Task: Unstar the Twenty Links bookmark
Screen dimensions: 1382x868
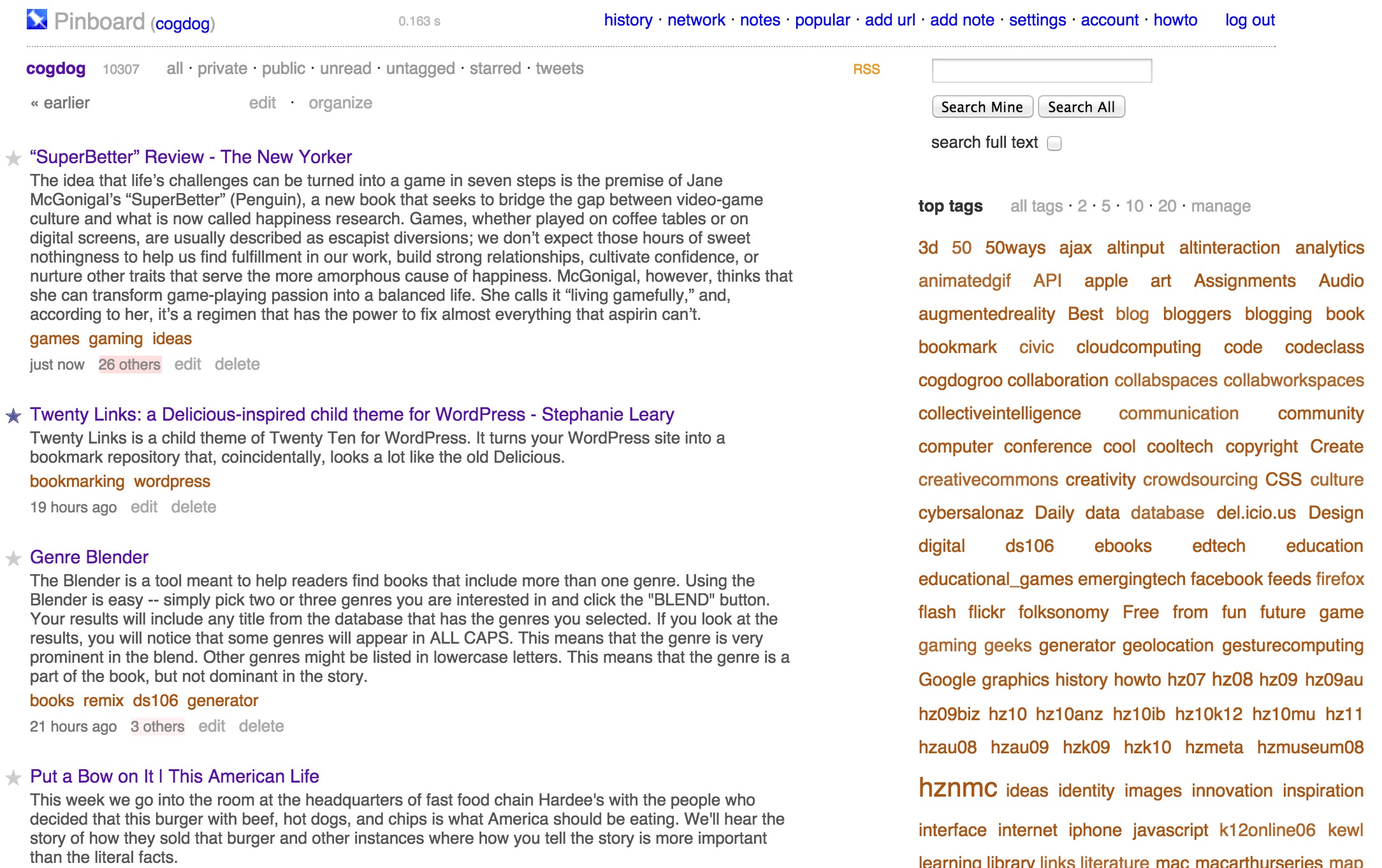Action: coord(13,416)
